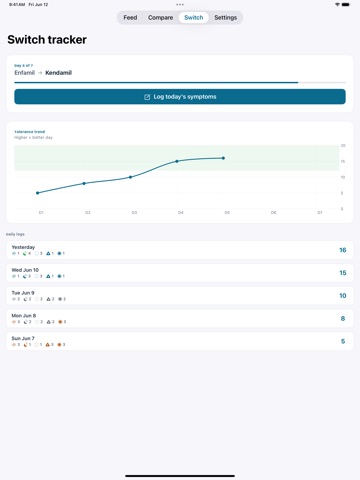Click the D7 axis label on chart
The height and width of the screenshot is (480, 360).
click(320, 212)
